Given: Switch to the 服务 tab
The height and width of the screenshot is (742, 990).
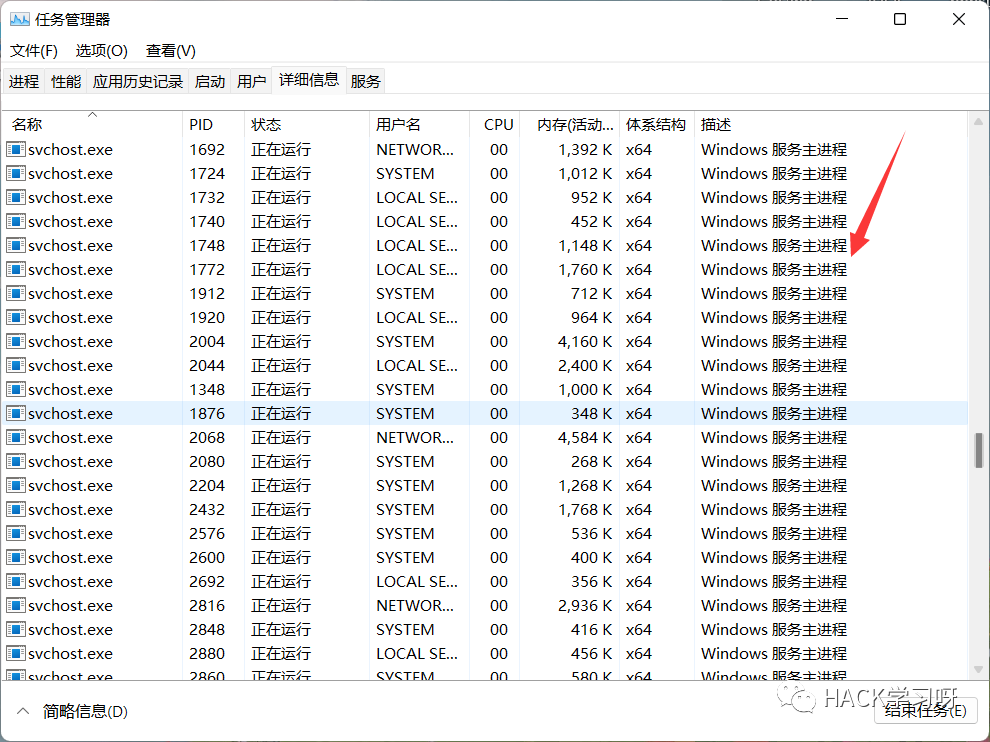Looking at the screenshot, I should click(366, 81).
